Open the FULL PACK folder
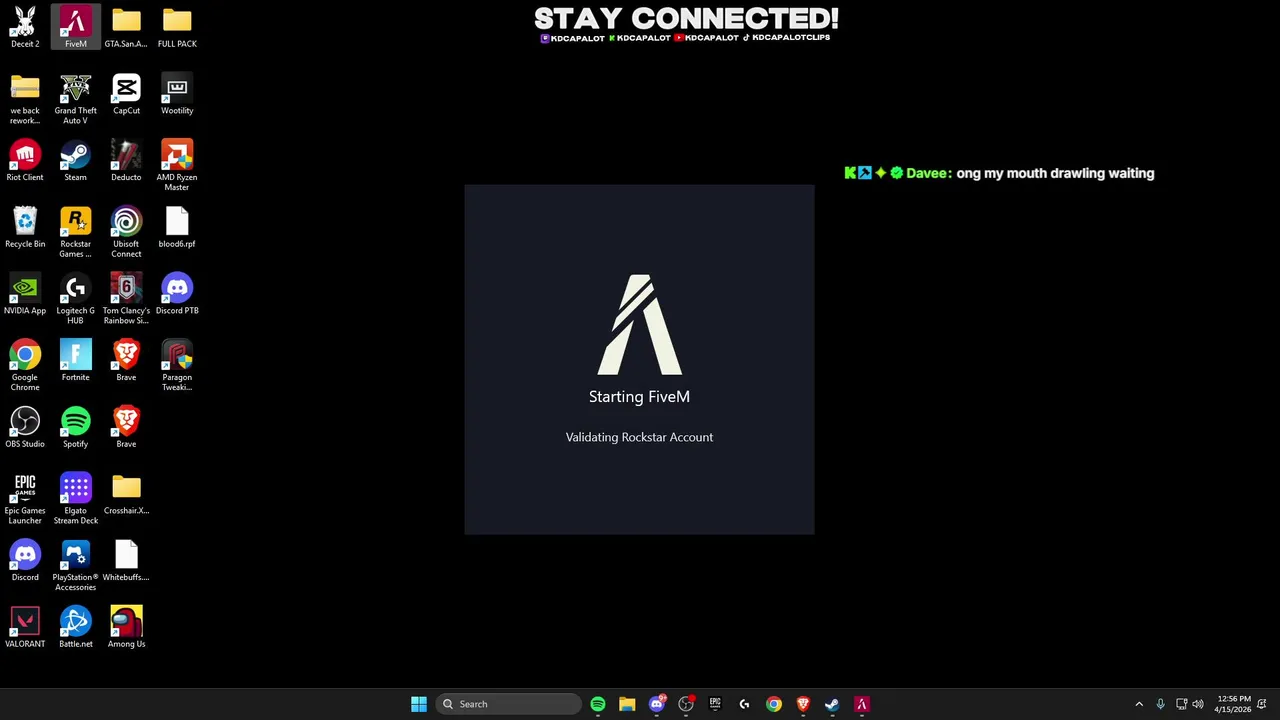This screenshot has width=1280, height=720. pyautogui.click(x=177, y=27)
